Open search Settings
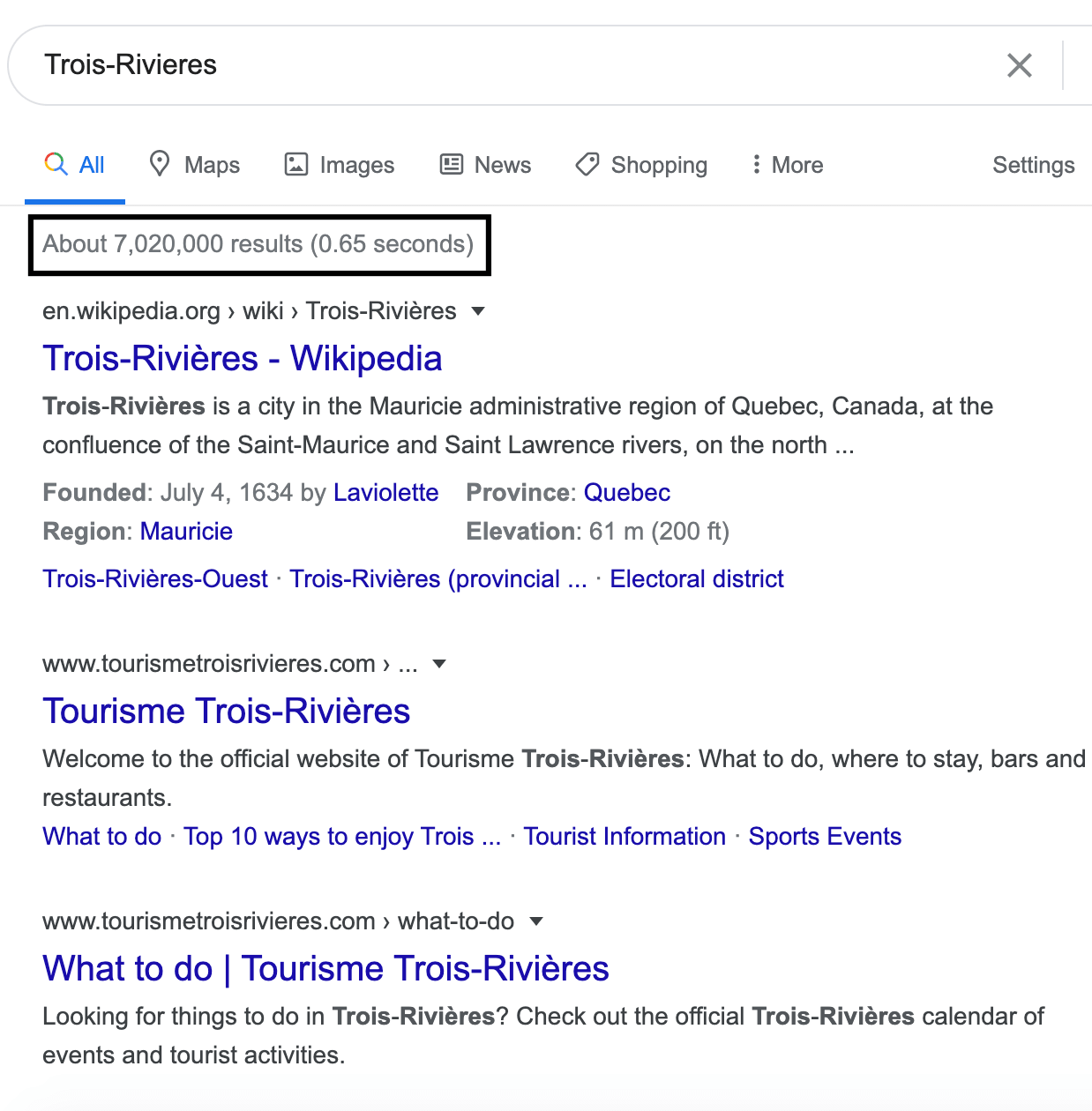Image resolution: width=1092 pixels, height=1111 pixels. point(1034,165)
